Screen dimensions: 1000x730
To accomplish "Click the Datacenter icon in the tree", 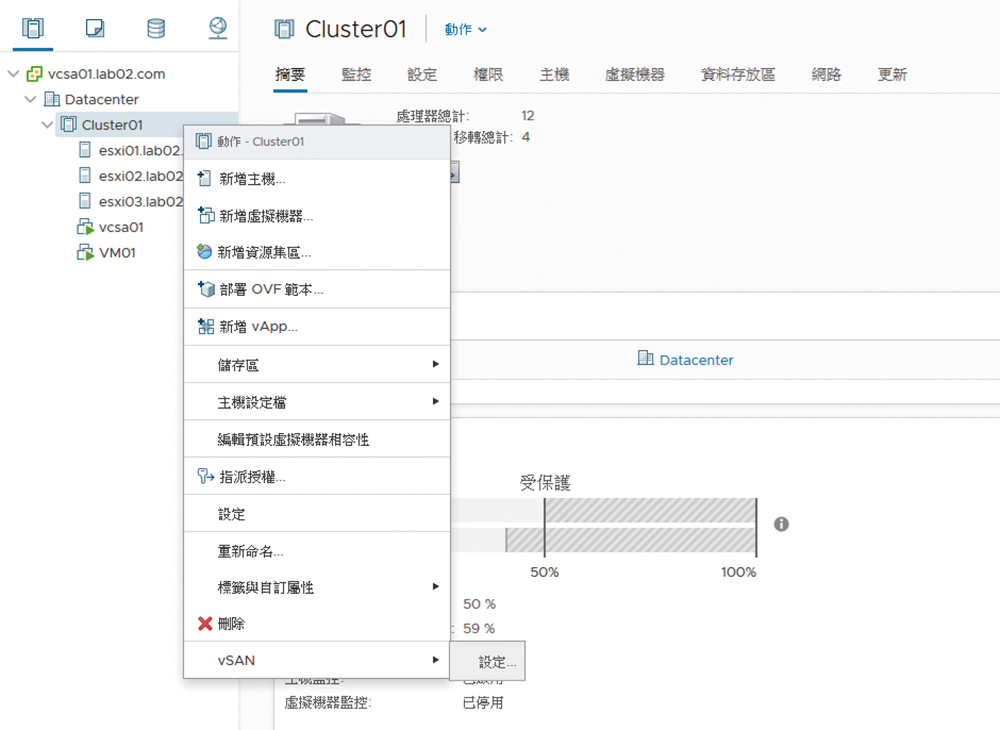I will pyautogui.click(x=52, y=99).
